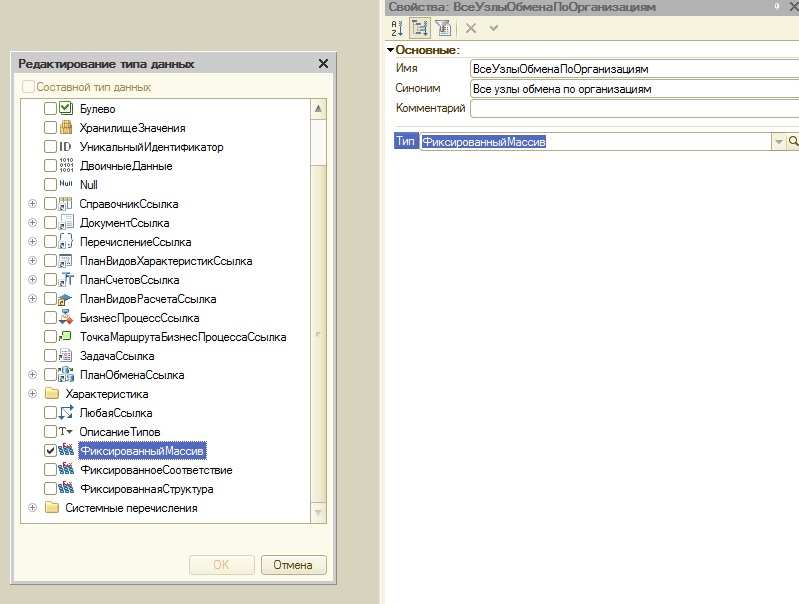Click the СправочникСсылка catalog icon
Screen dimensions: 799x604
click(x=65, y=204)
